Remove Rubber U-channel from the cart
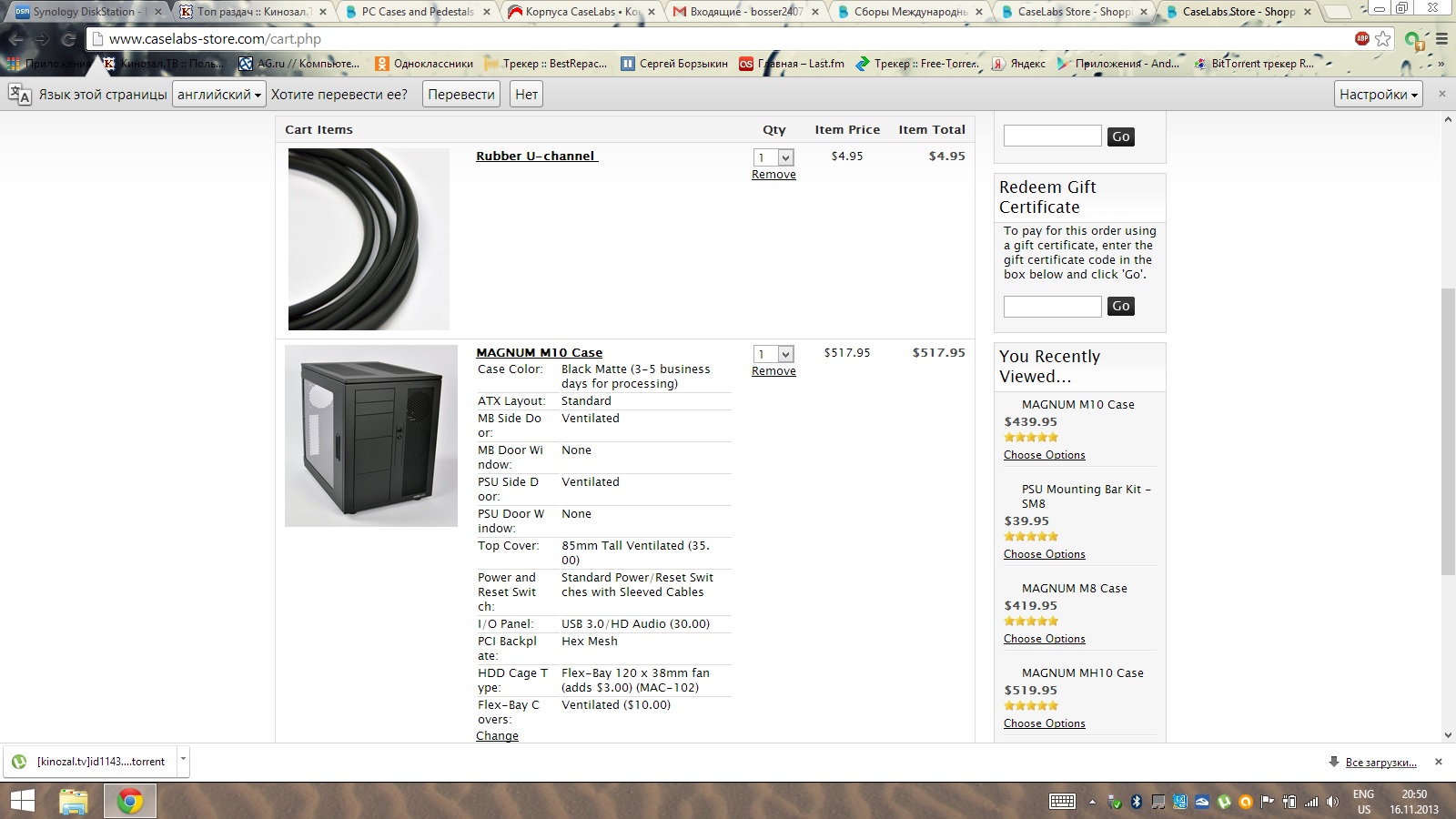Image resolution: width=1456 pixels, height=819 pixels. (773, 175)
